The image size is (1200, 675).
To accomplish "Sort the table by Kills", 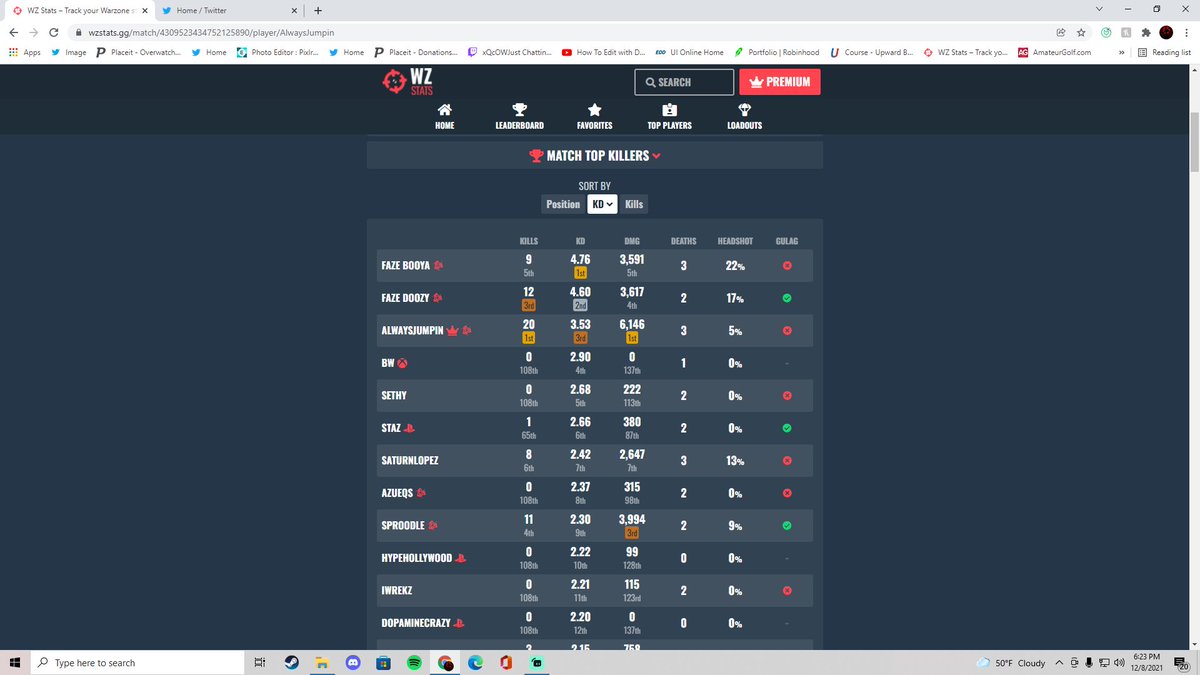I will (633, 204).
